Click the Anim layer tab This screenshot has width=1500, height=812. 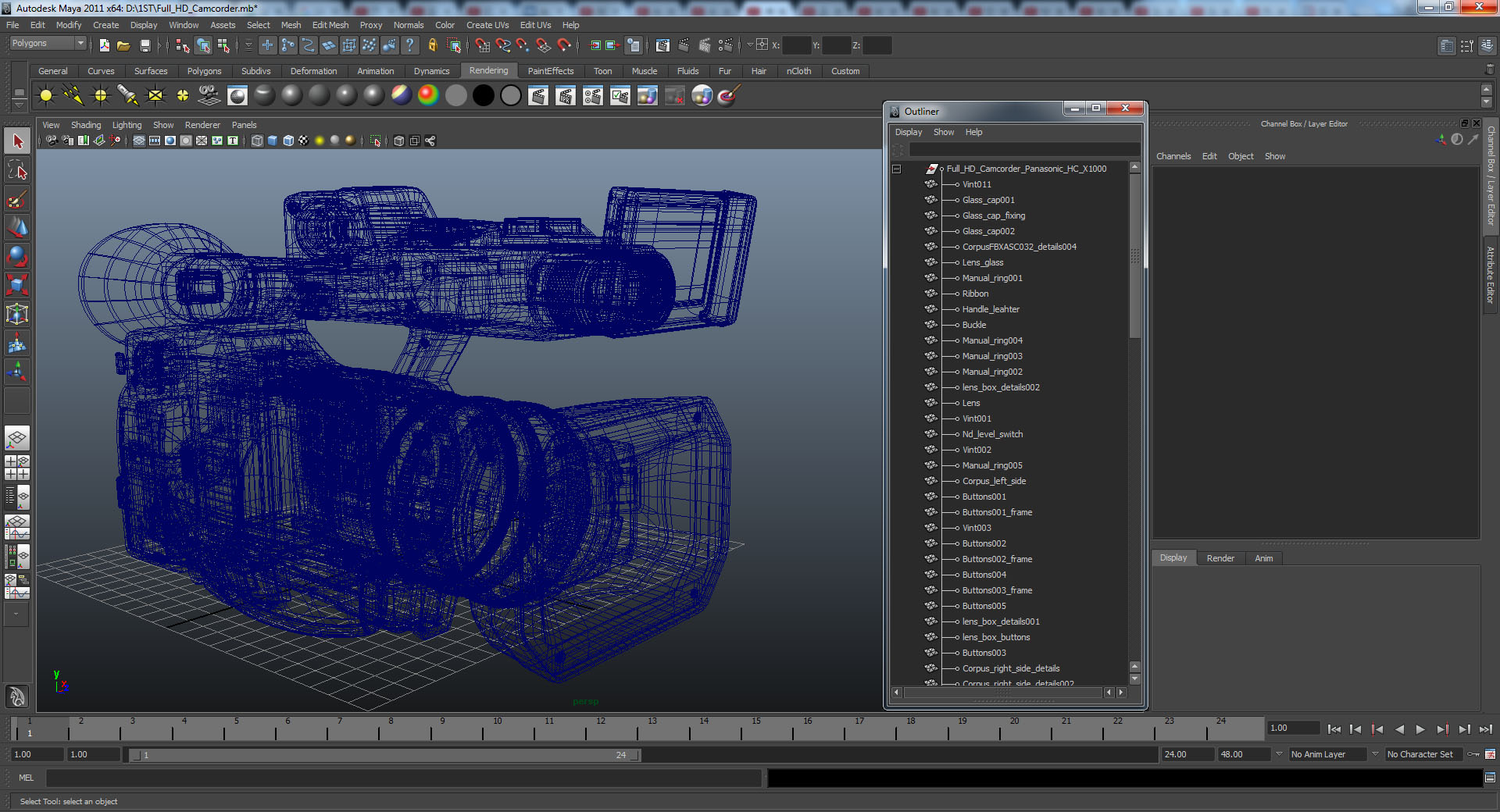click(x=1263, y=558)
